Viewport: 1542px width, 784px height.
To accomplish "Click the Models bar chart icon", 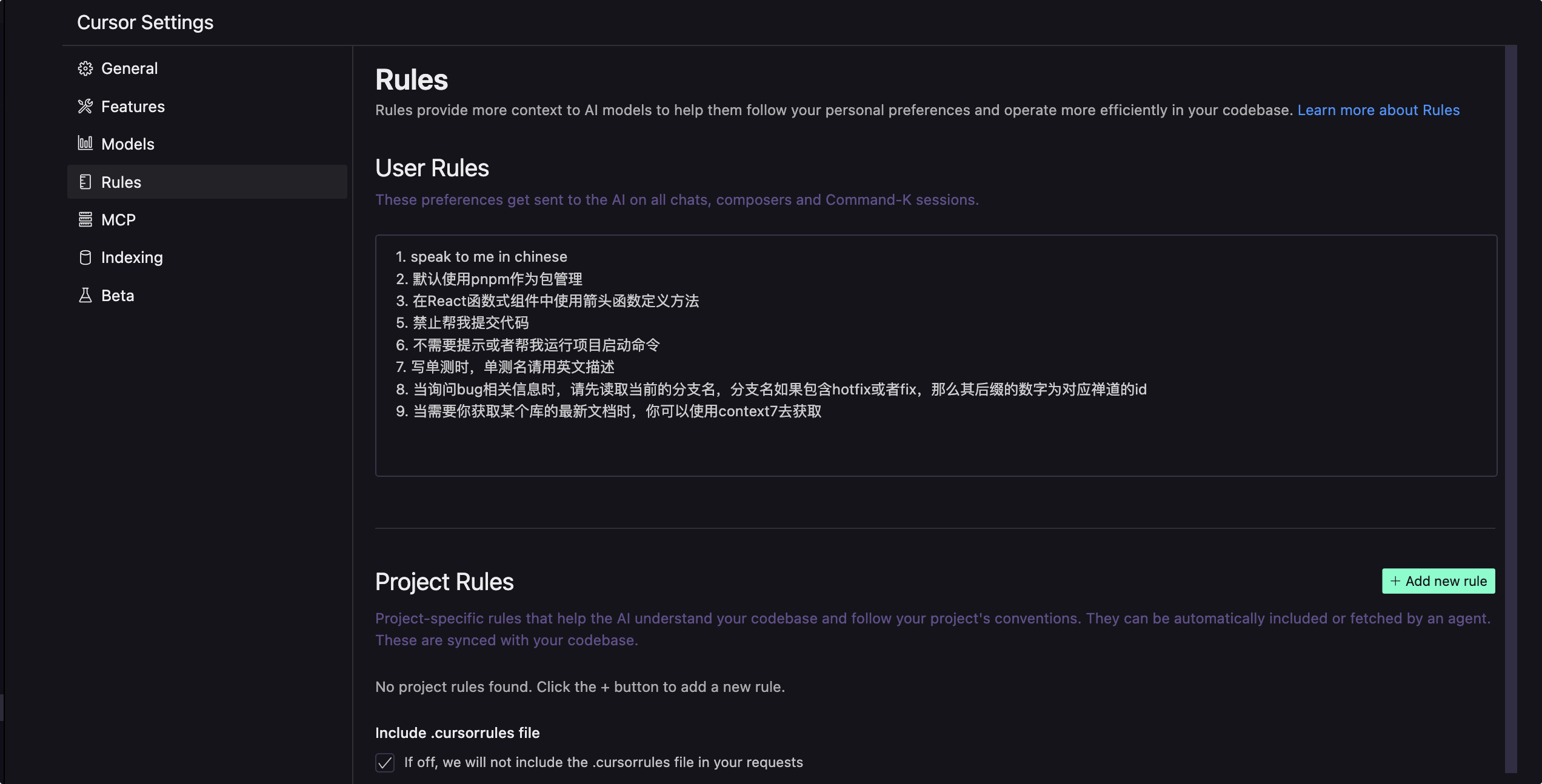I will point(85,144).
